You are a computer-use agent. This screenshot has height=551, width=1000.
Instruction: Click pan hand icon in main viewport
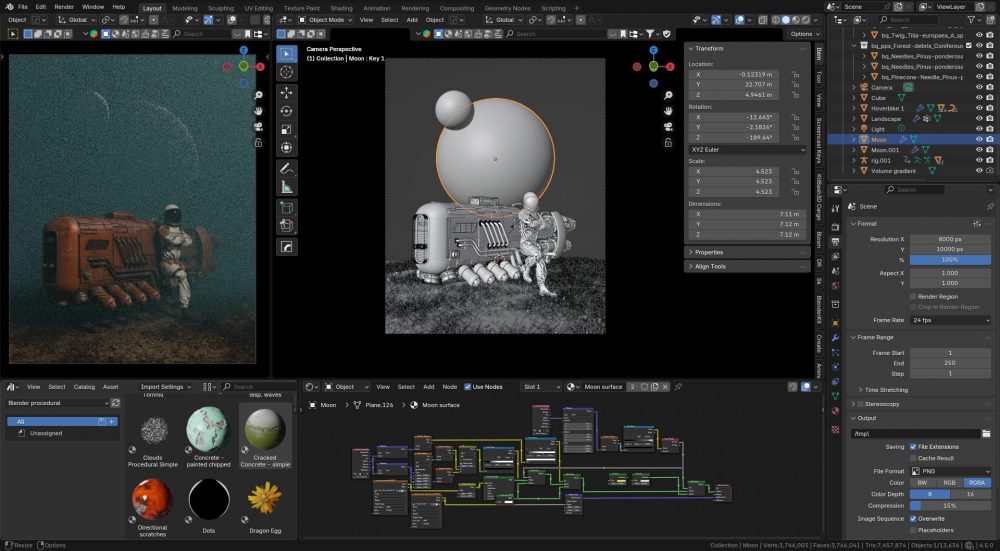click(668, 111)
